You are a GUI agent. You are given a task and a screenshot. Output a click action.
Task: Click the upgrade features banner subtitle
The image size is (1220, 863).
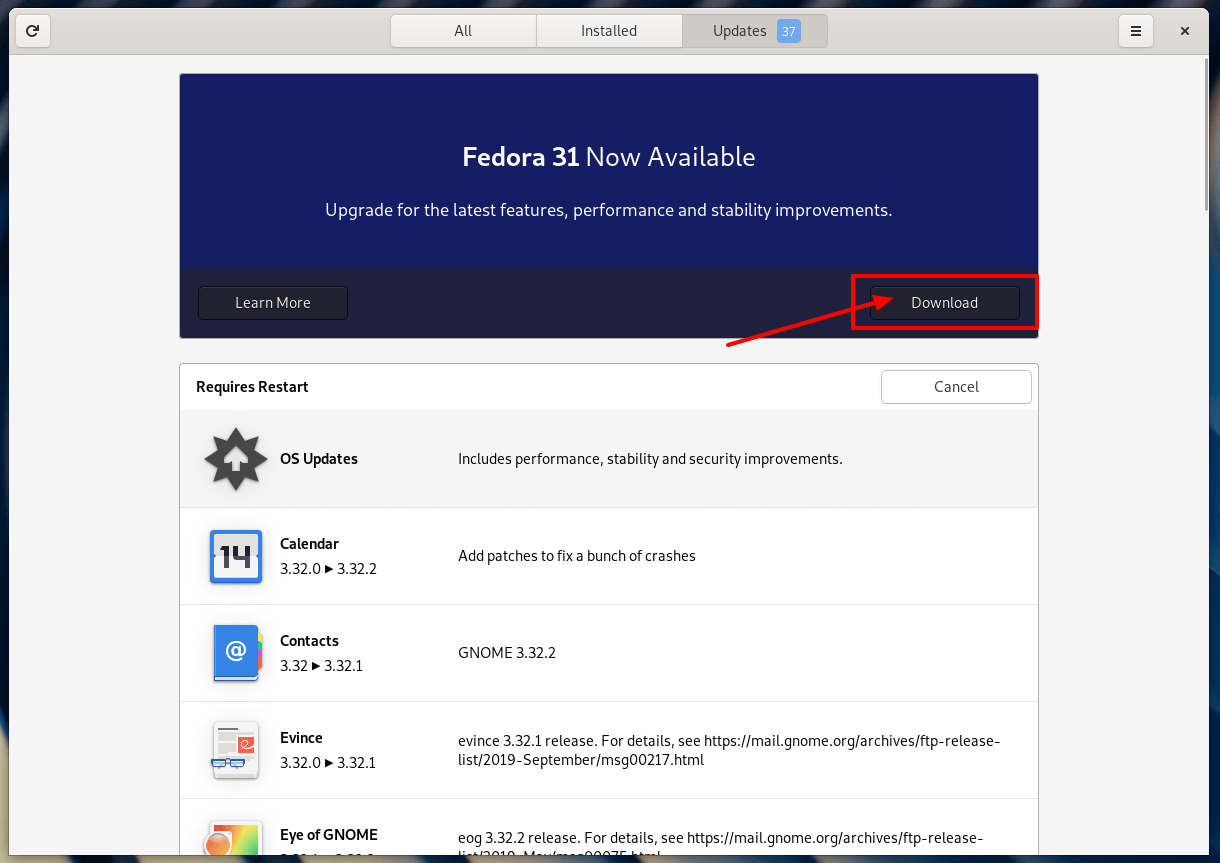pos(608,211)
